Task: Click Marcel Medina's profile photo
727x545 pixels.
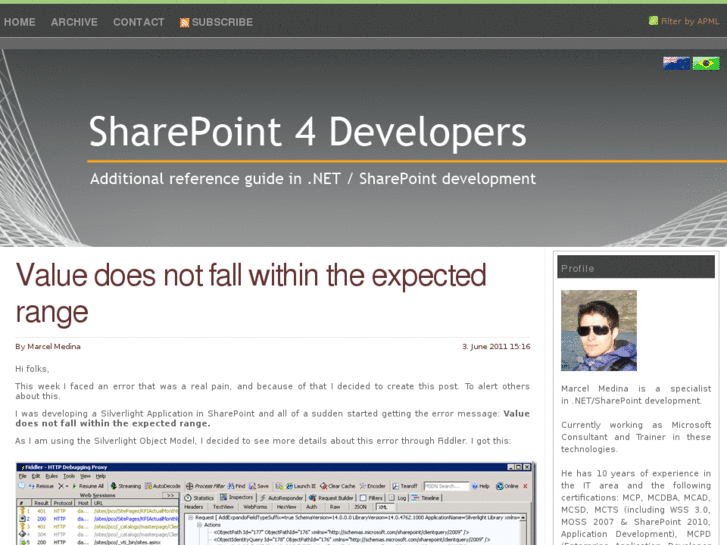Action: tap(599, 330)
